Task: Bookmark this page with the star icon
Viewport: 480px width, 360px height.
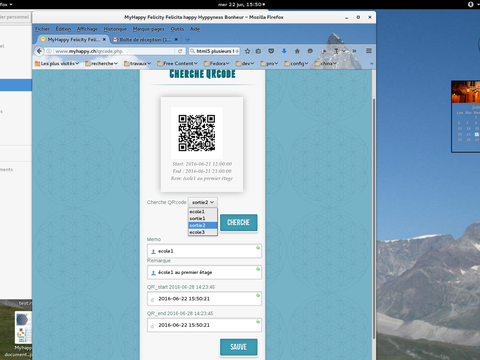Action: [247, 51]
